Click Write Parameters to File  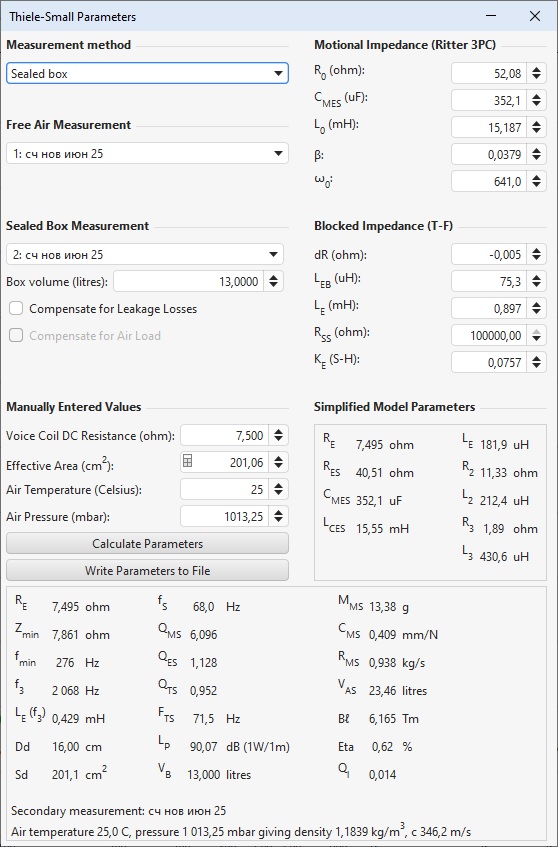[x=147, y=570]
